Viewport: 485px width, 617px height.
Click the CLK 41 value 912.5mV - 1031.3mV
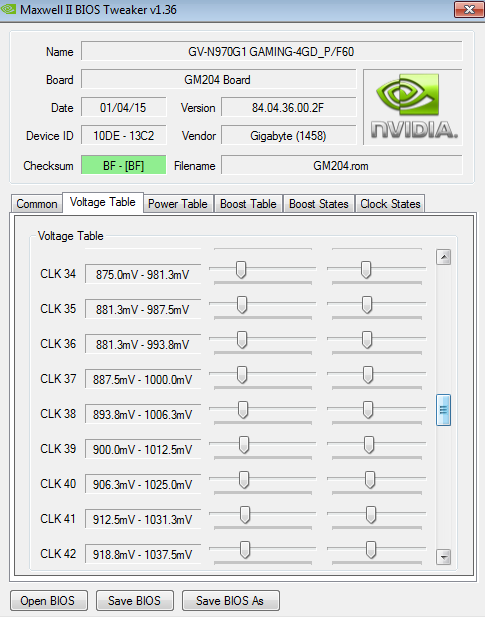pyautogui.click(x=143, y=519)
